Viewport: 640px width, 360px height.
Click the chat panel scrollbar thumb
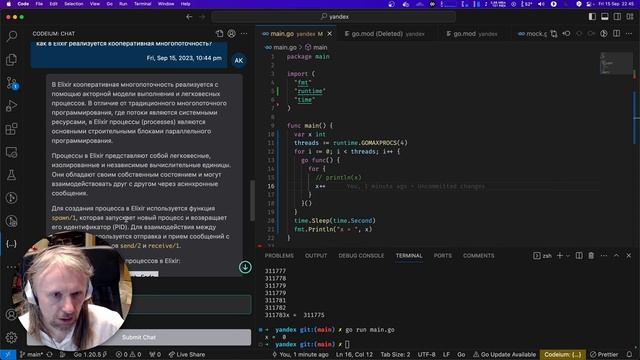(x=253, y=201)
